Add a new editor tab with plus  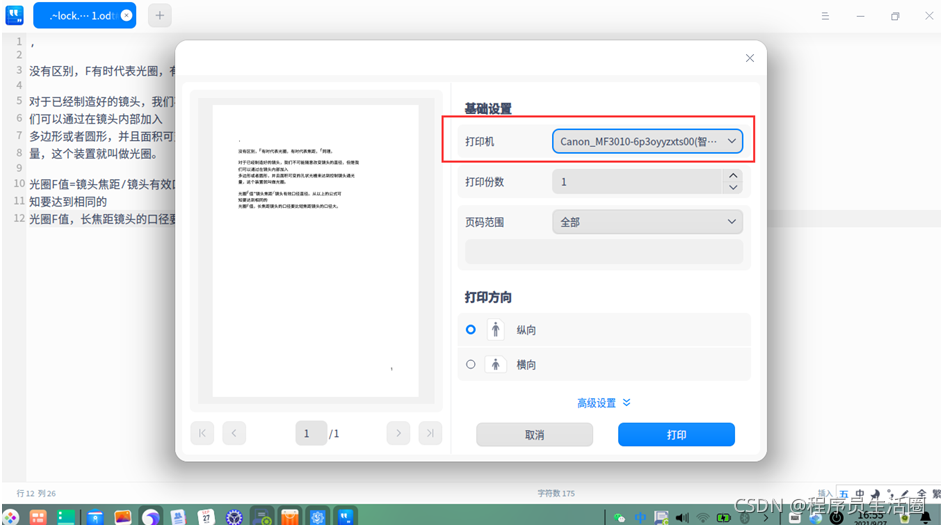[160, 16]
